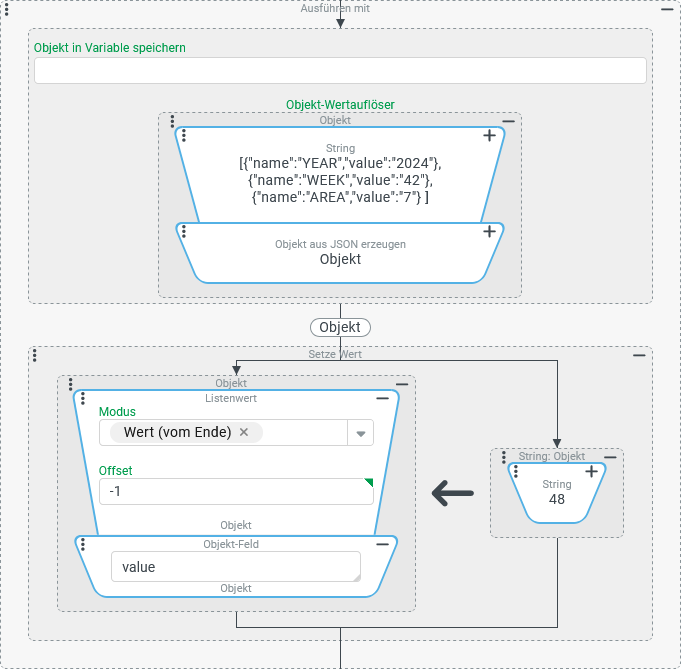Collapse the Objekt-Wertauflöser Objekt container
This screenshot has height=669, width=681.
[508, 121]
